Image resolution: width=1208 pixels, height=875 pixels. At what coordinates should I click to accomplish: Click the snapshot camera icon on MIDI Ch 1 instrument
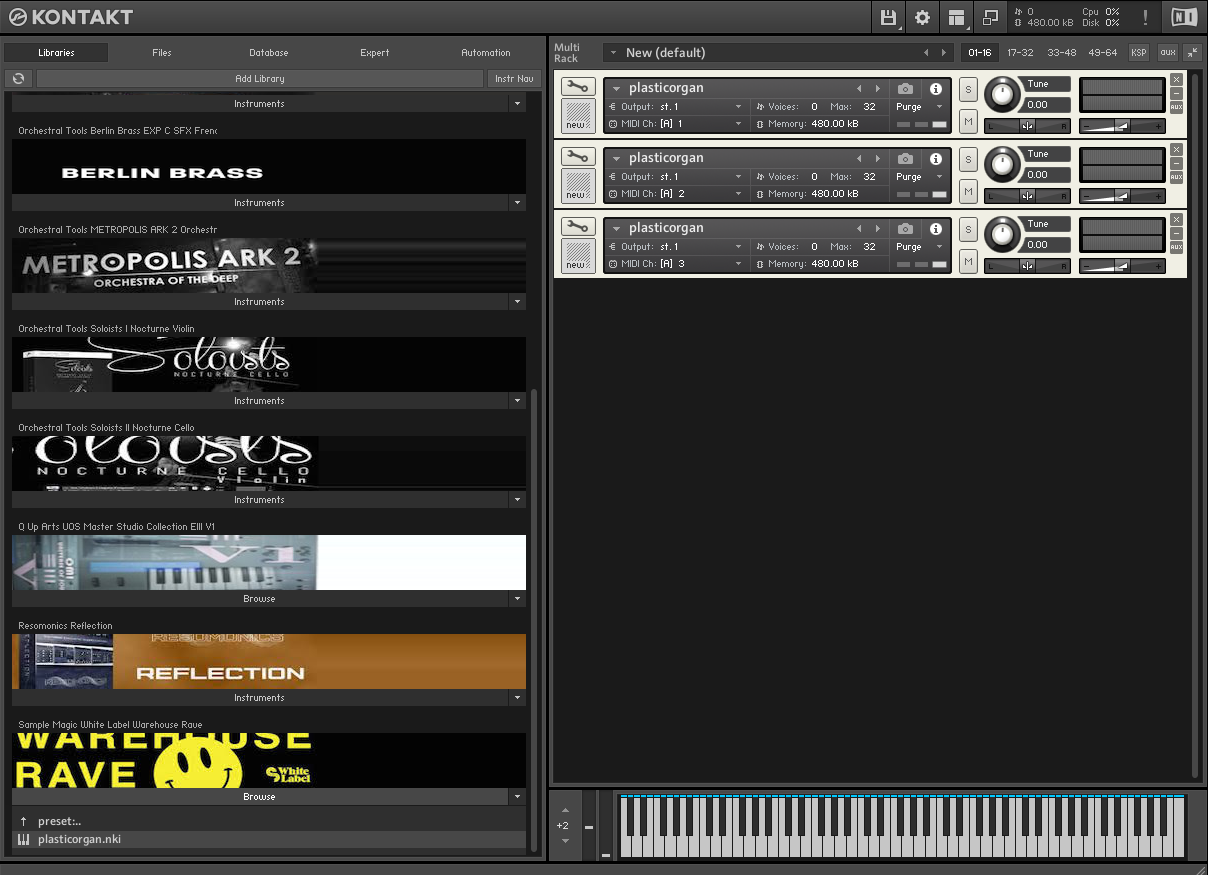click(x=905, y=89)
